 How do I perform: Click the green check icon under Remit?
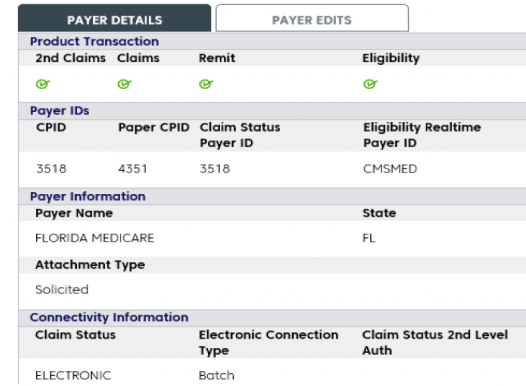pos(206,84)
